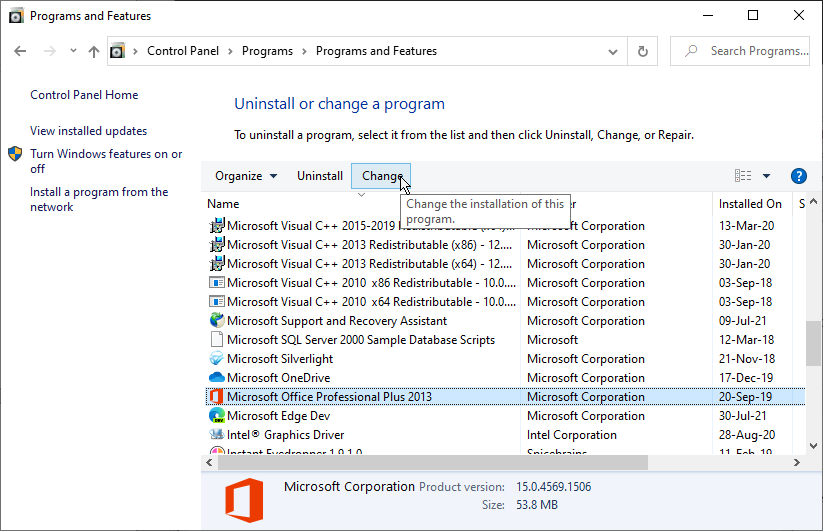Select the Visual C++ 2015-2019 row icon
Viewport: 823px width, 531px height.
[217, 226]
